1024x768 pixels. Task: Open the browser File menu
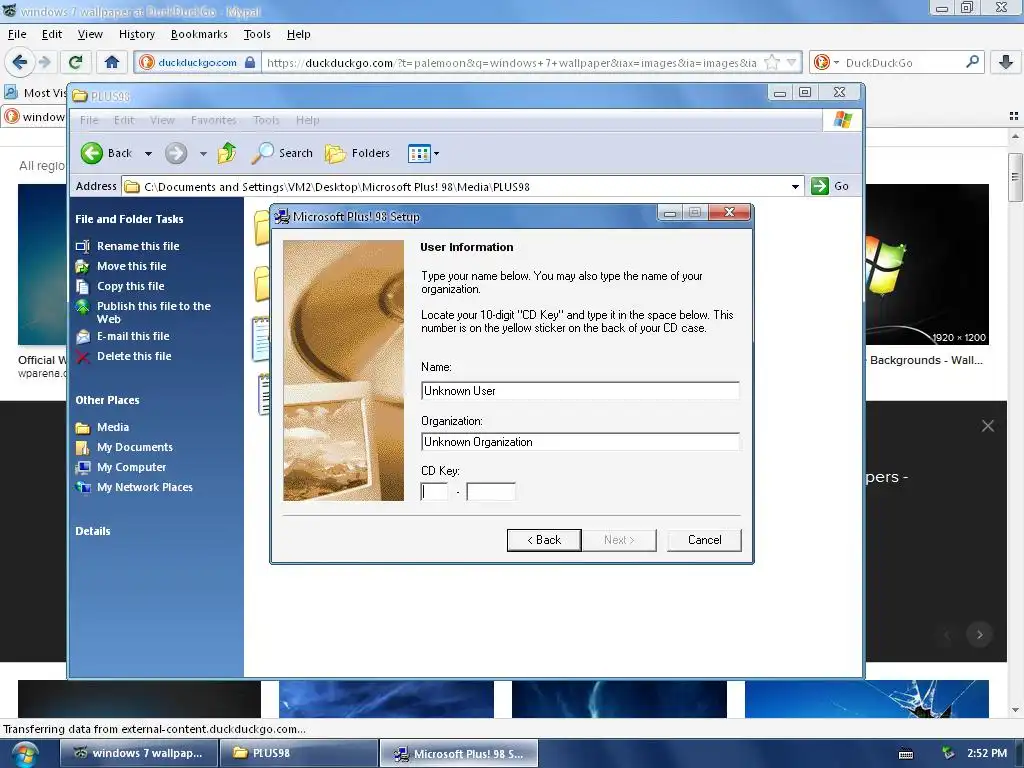coord(17,34)
